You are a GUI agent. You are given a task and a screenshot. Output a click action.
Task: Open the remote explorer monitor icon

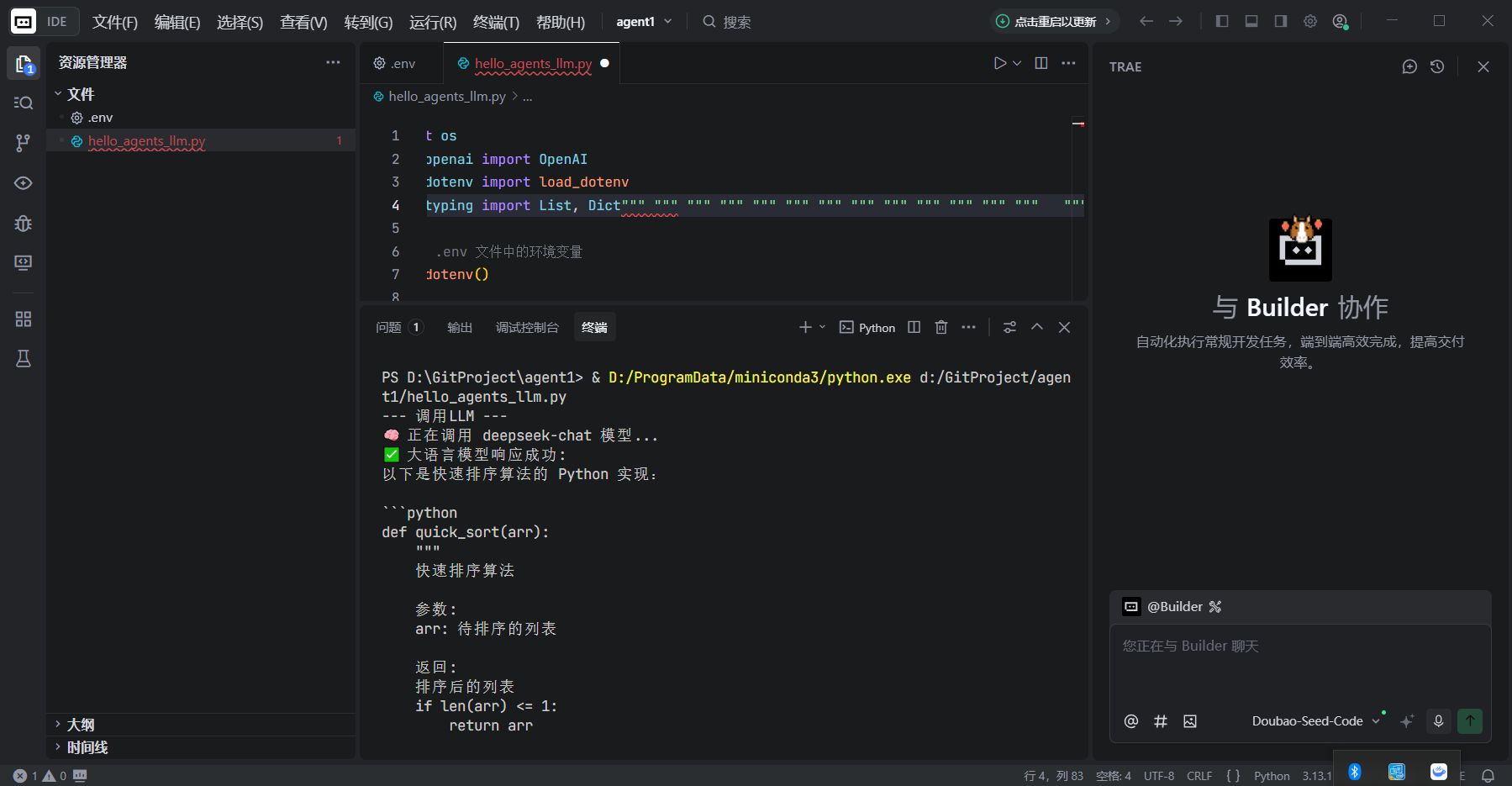point(24,263)
